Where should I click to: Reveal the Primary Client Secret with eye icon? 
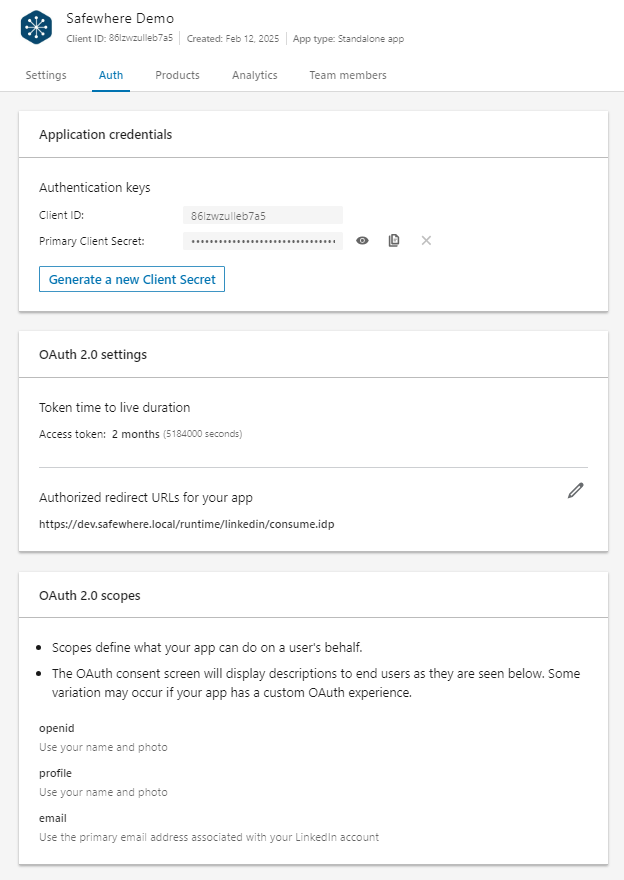tap(363, 241)
